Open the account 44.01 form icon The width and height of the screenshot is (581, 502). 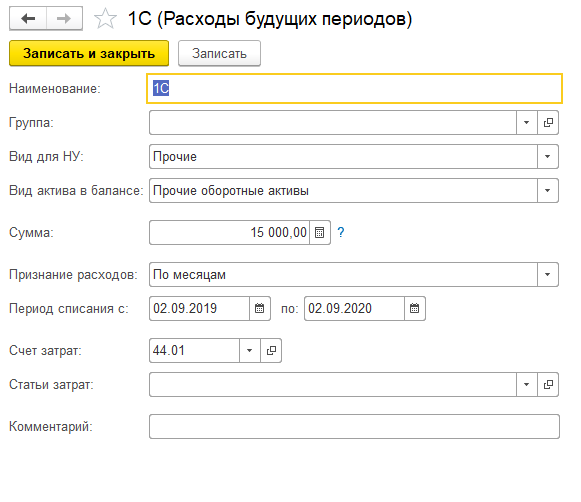[x=271, y=350]
